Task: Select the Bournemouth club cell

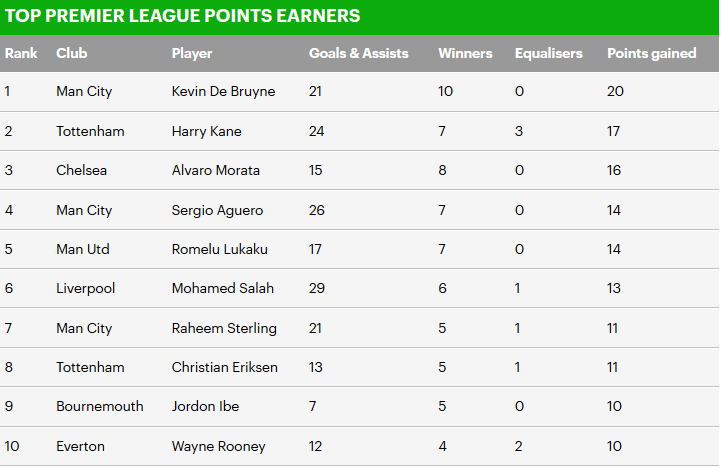Action: pos(100,406)
